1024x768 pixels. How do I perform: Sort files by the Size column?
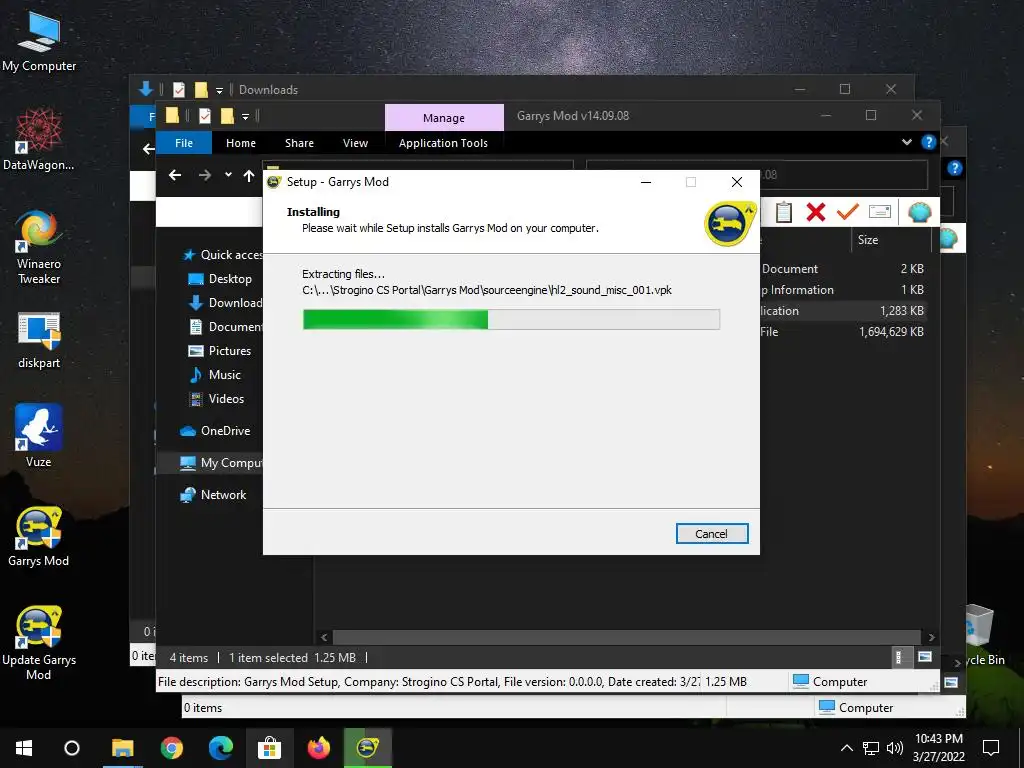click(x=892, y=240)
